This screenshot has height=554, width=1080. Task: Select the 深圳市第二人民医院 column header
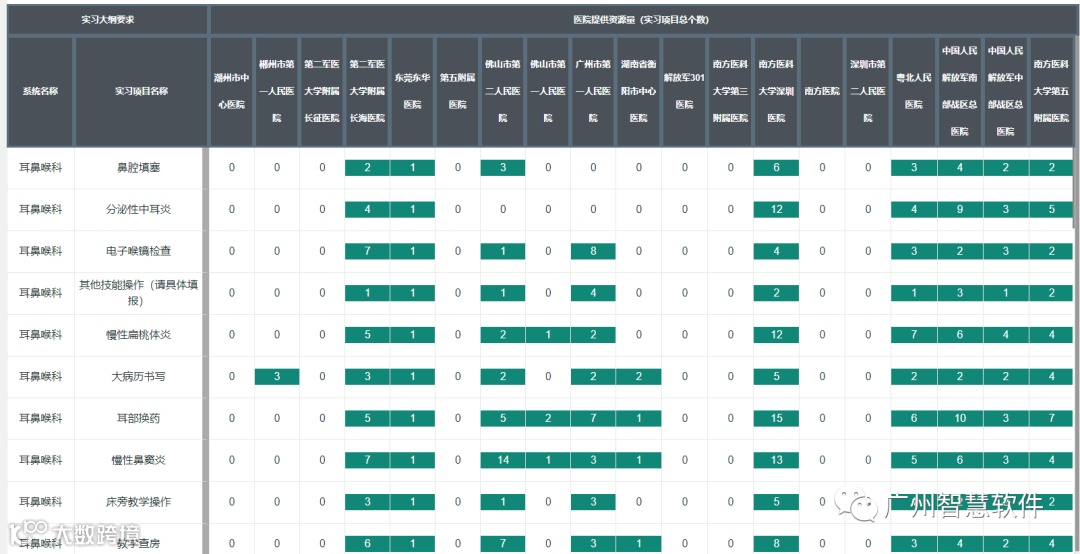pos(868,91)
